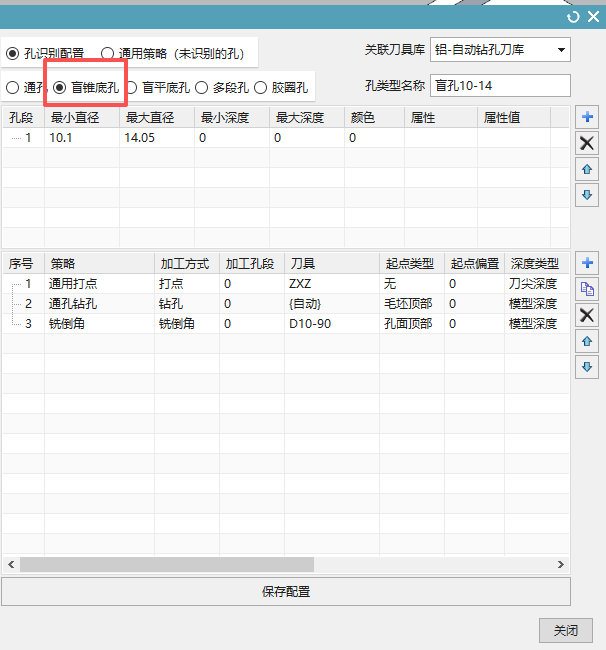Click the 序号 column header

pyautogui.click(x=24, y=264)
